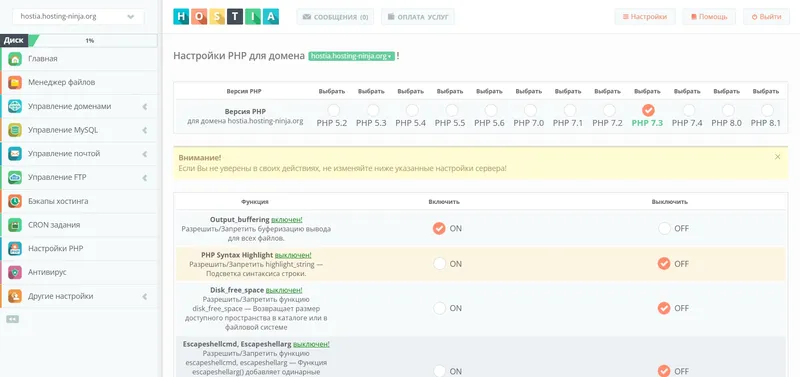
Task: Click Выйти logout button
Action: click(x=766, y=17)
